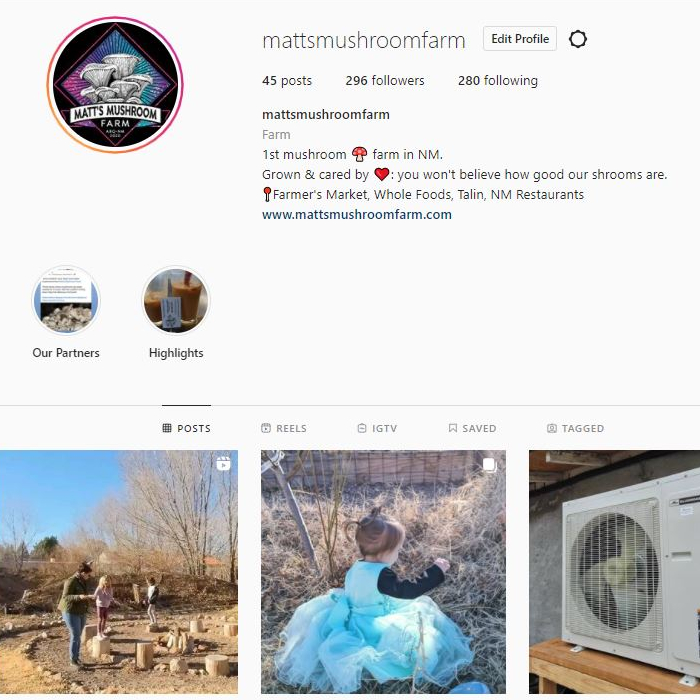The height and width of the screenshot is (700, 700).
Task: Open the settings gear icon
Action: click(578, 39)
